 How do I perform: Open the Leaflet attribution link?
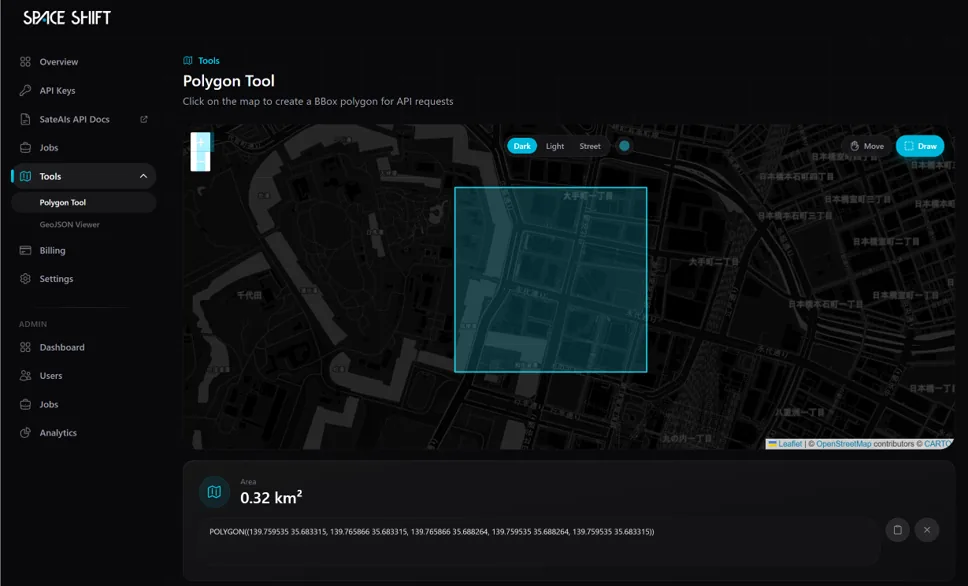pyautogui.click(x=790, y=444)
